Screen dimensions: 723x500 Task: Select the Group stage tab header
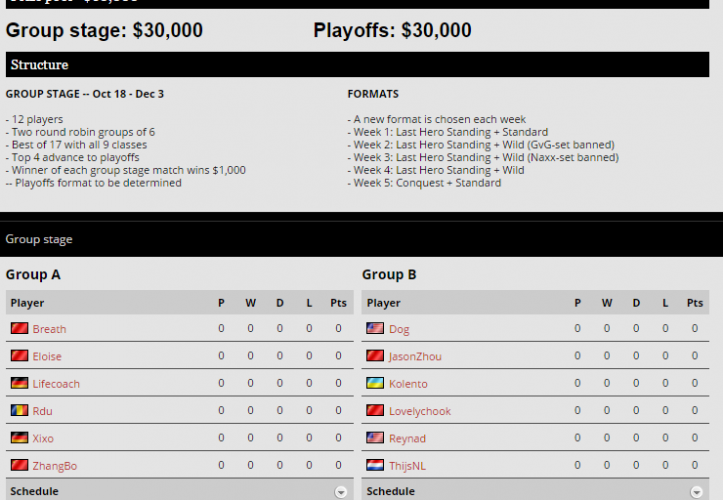pyautogui.click(x=39, y=240)
